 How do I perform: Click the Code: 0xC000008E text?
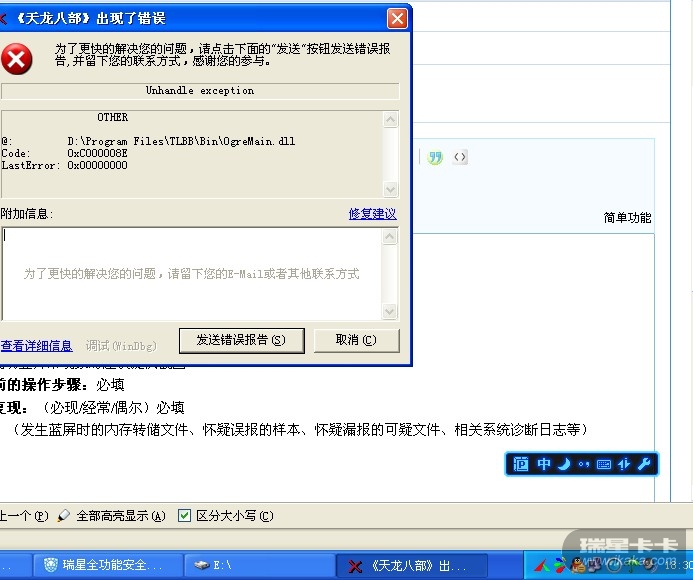(65, 153)
